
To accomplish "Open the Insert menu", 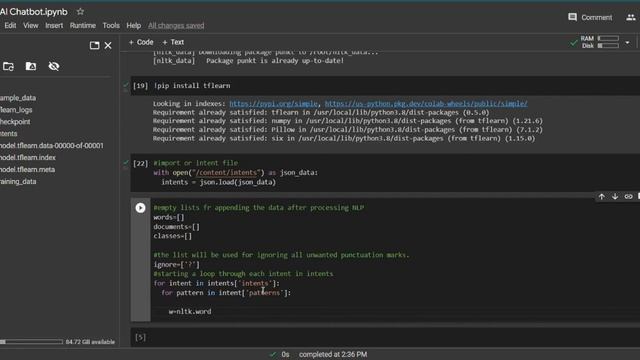I will coord(54,25).
